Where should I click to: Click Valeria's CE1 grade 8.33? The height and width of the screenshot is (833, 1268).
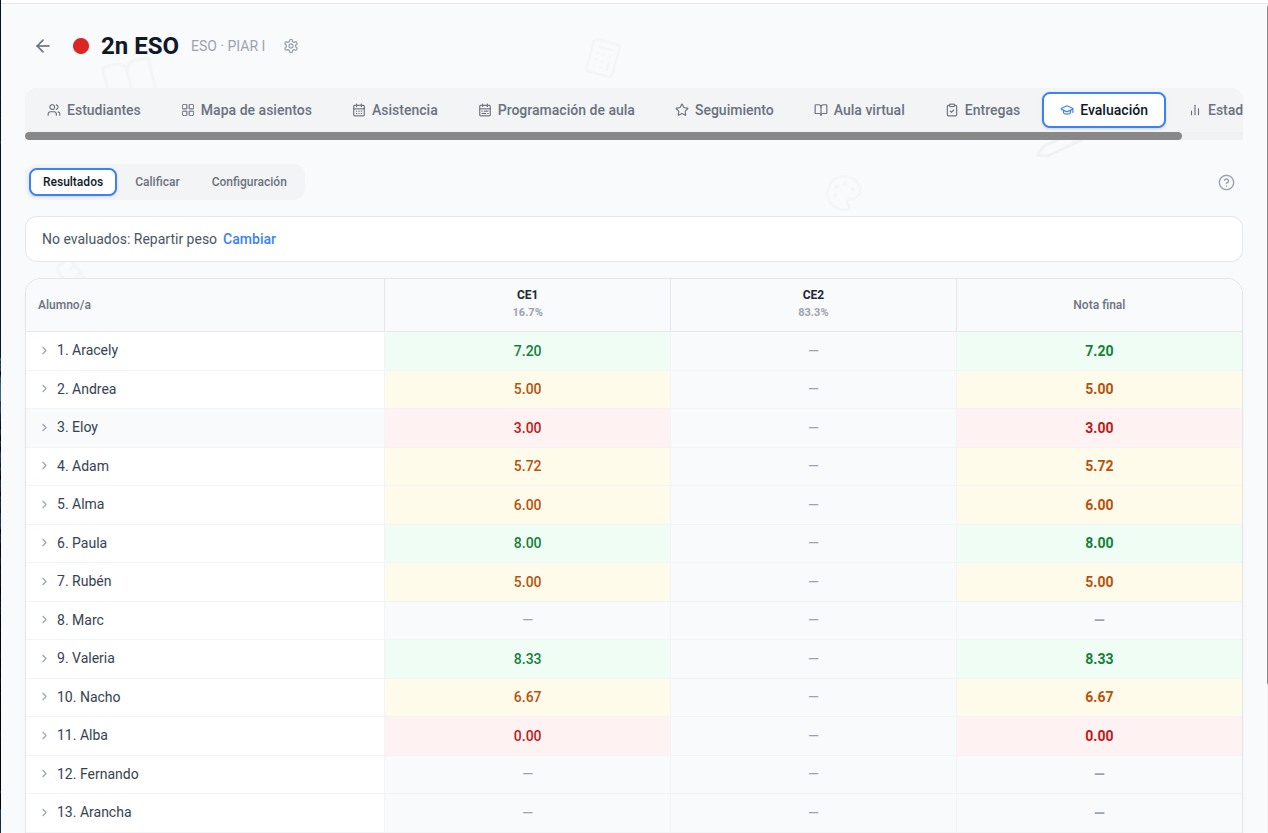[x=527, y=659]
